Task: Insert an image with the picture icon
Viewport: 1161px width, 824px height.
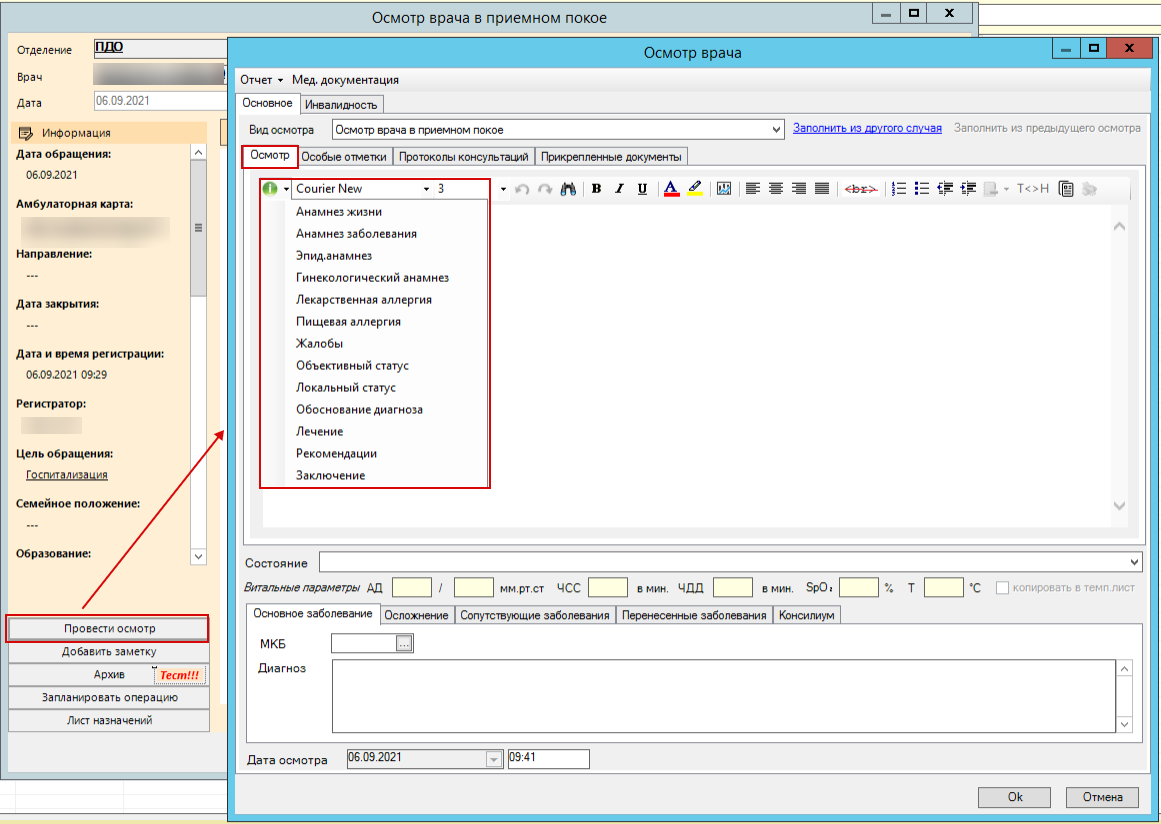Action: 724,190
